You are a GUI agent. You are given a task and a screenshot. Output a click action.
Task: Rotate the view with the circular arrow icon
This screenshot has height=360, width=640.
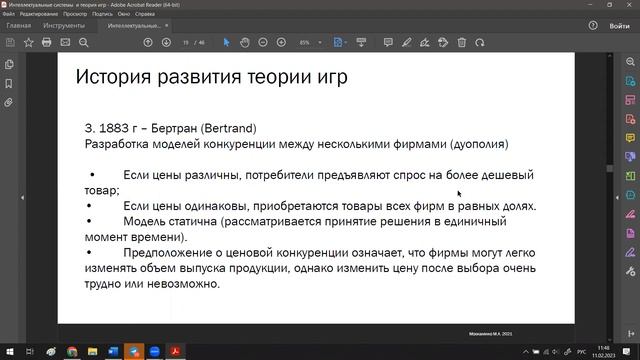pyautogui.click(x=480, y=42)
